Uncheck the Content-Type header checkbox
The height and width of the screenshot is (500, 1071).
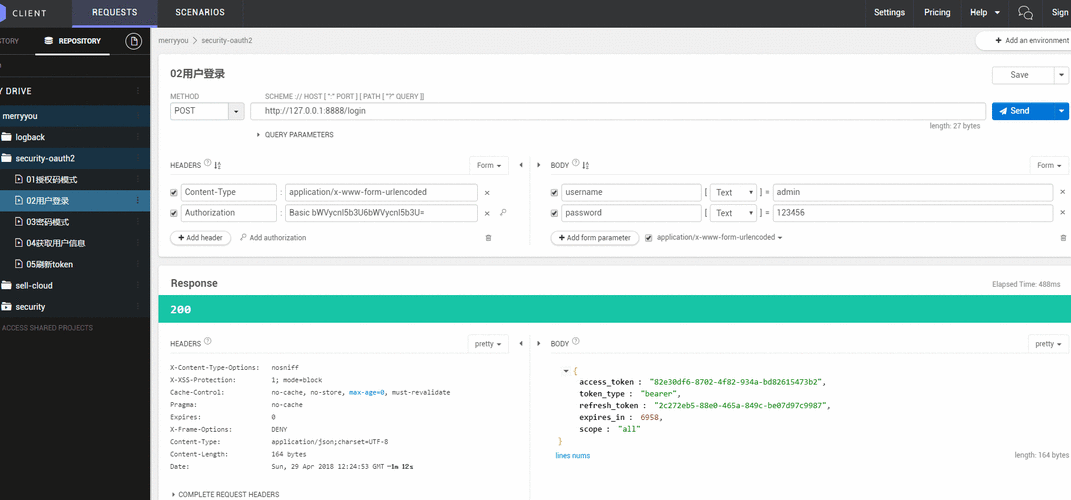(174, 192)
